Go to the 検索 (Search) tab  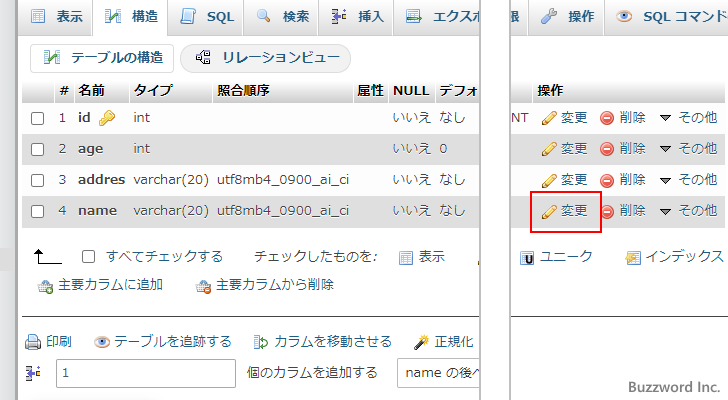[x=281, y=17]
